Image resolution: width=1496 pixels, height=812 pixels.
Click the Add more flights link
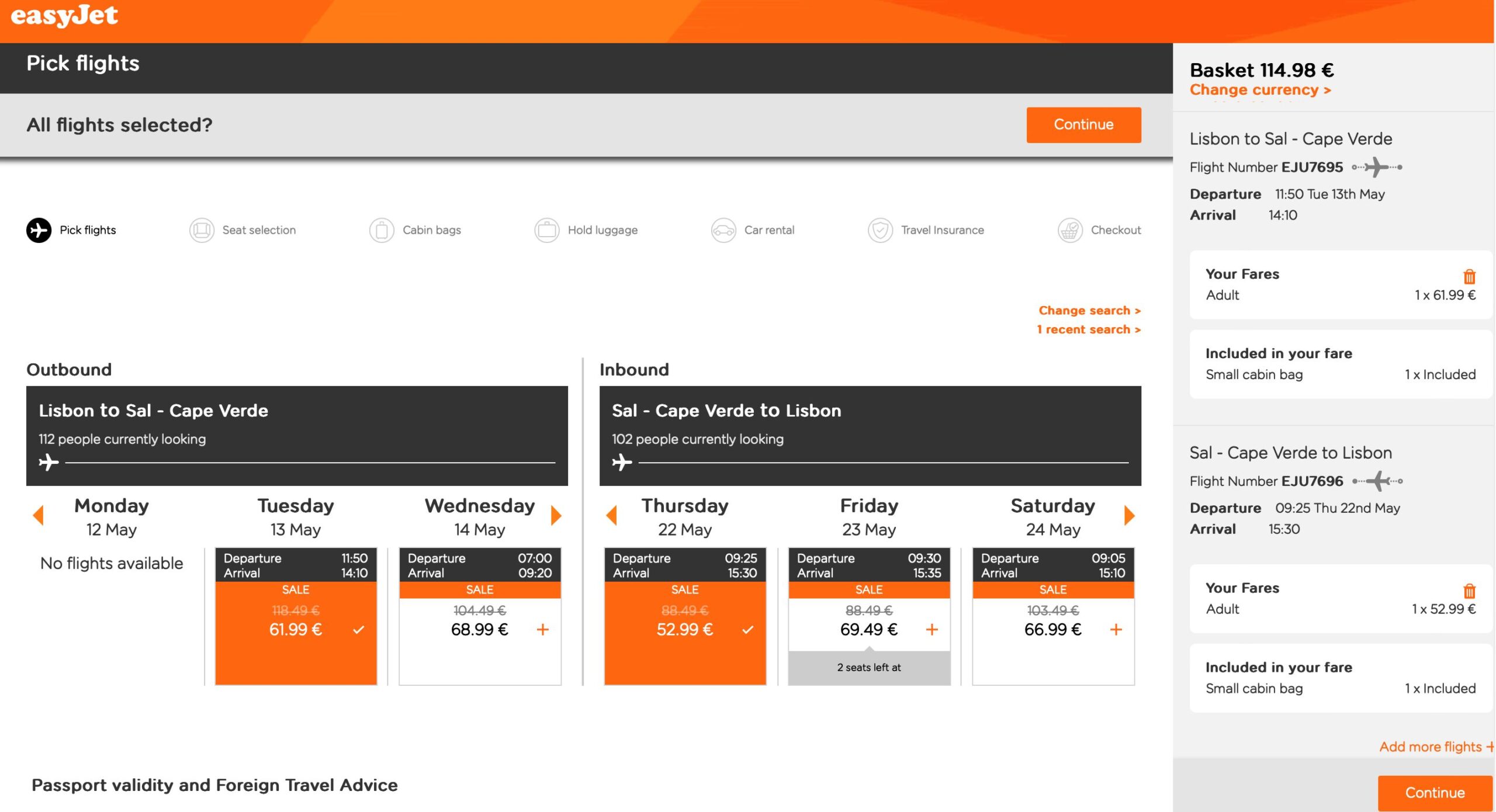(x=1436, y=747)
